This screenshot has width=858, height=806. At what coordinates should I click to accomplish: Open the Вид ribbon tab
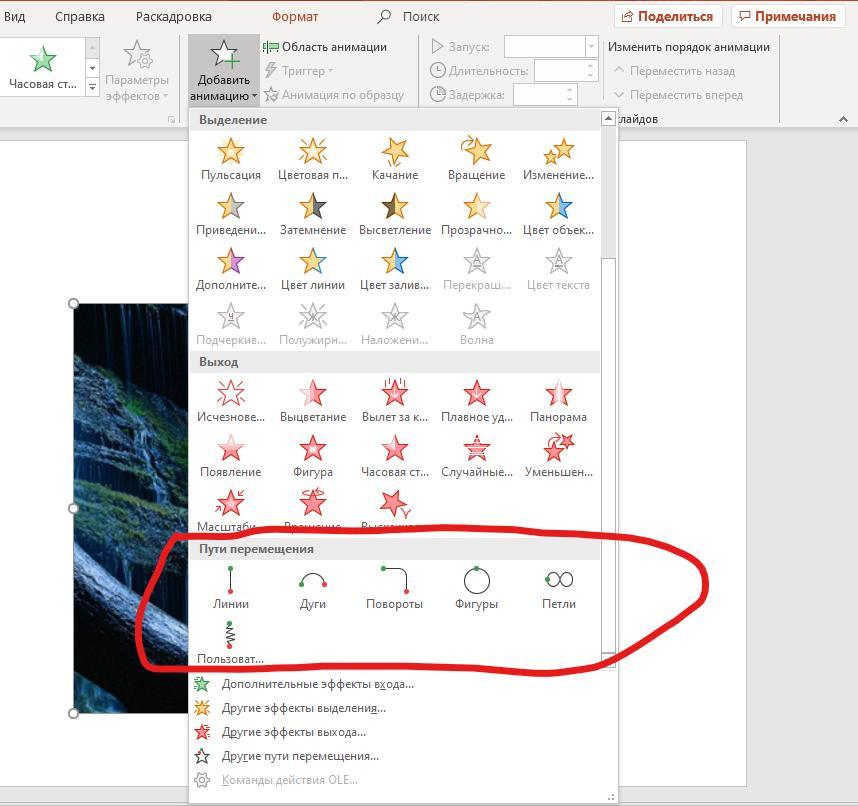[15, 17]
